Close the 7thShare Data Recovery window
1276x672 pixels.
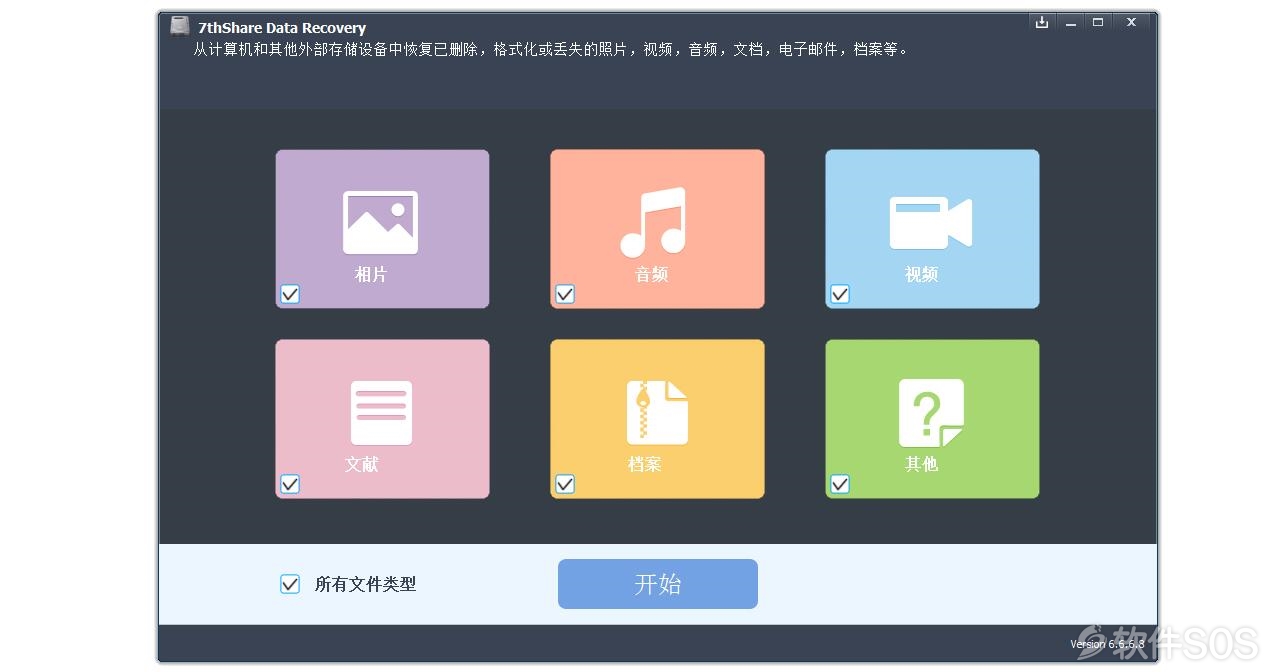click(1131, 22)
